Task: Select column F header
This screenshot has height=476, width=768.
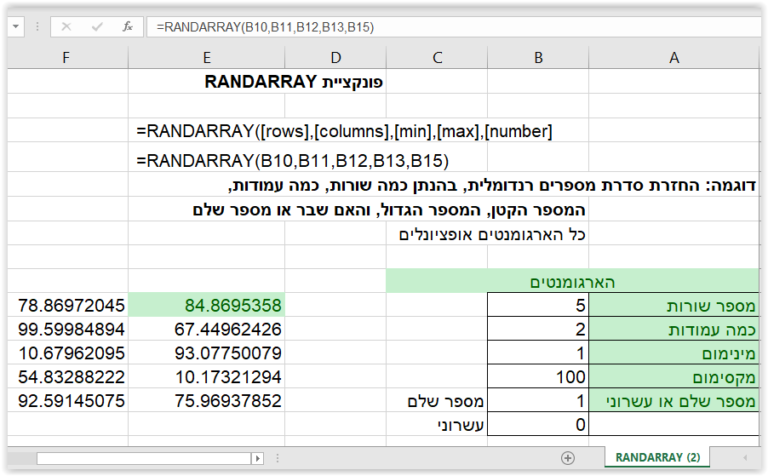Action: pyautogui.click(x=66, y=58)
